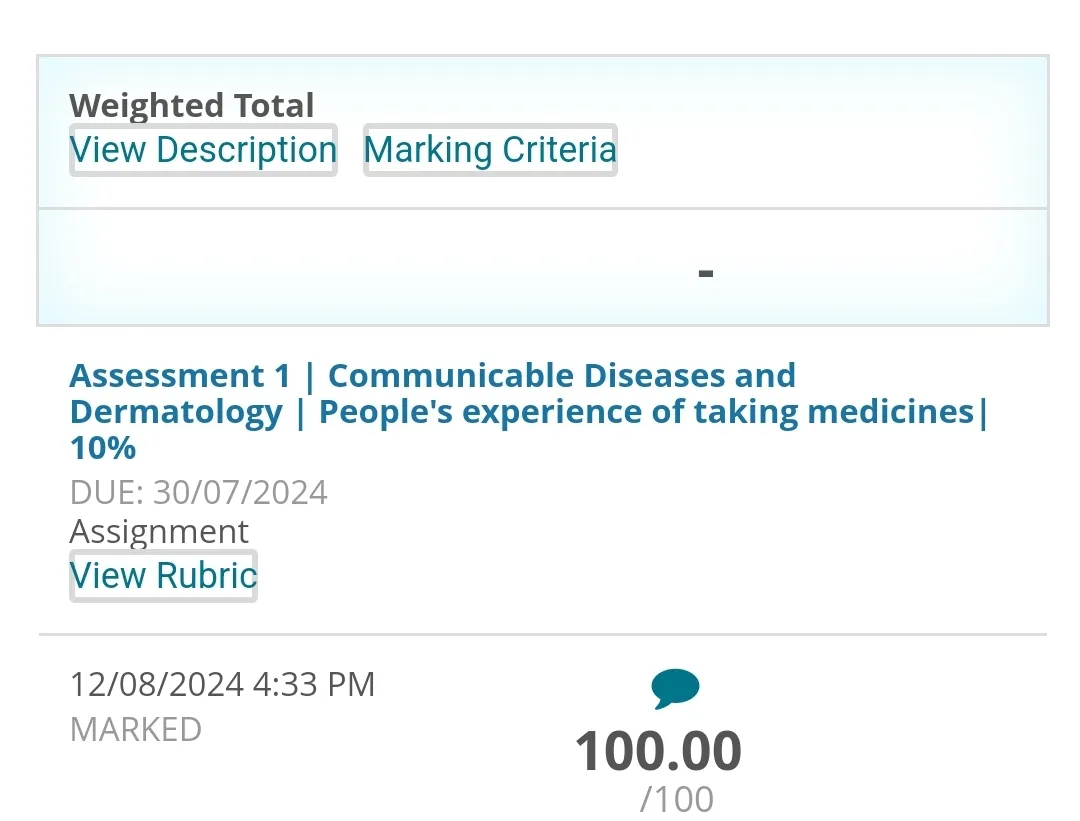
Task: Click the /100 points possible text
Action: [x=677, y=800]
